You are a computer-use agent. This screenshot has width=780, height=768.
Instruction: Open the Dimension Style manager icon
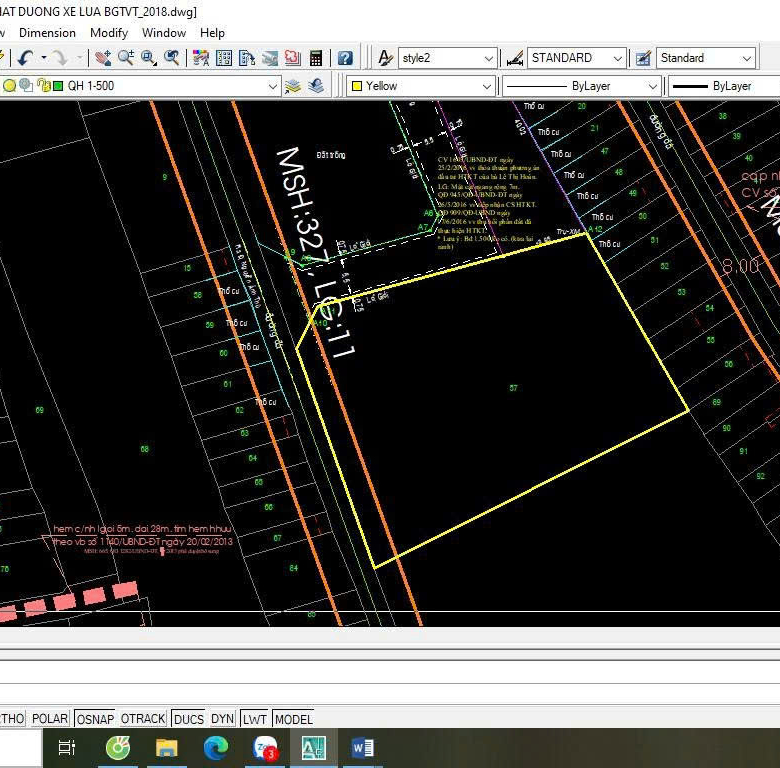514,58
